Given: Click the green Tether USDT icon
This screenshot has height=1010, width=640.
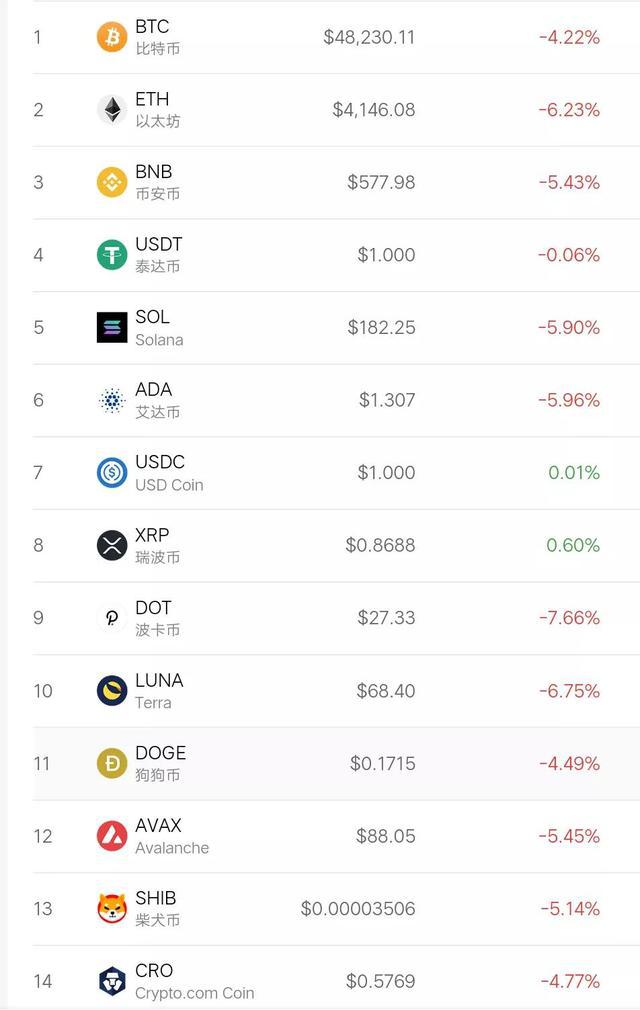Looking at the screenshot, I should (x=112, y=255).
